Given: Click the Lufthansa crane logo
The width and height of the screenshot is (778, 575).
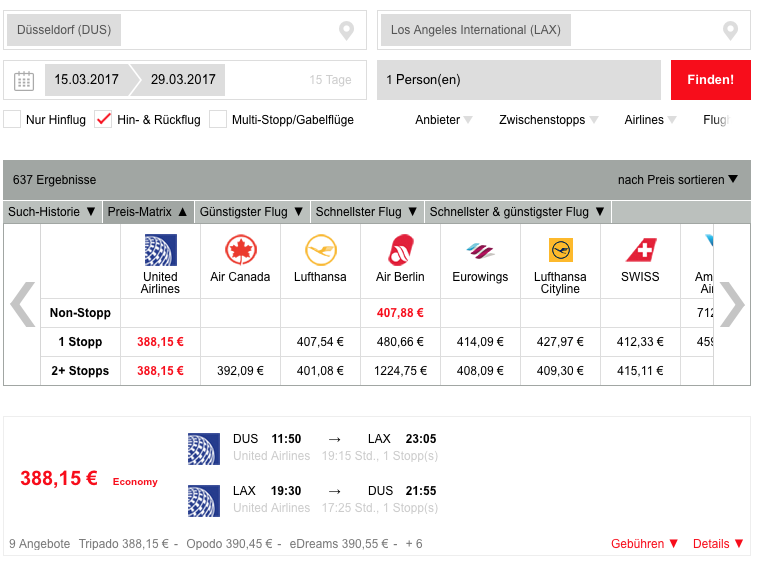Looking at the screenshot, I should point(321,250).
